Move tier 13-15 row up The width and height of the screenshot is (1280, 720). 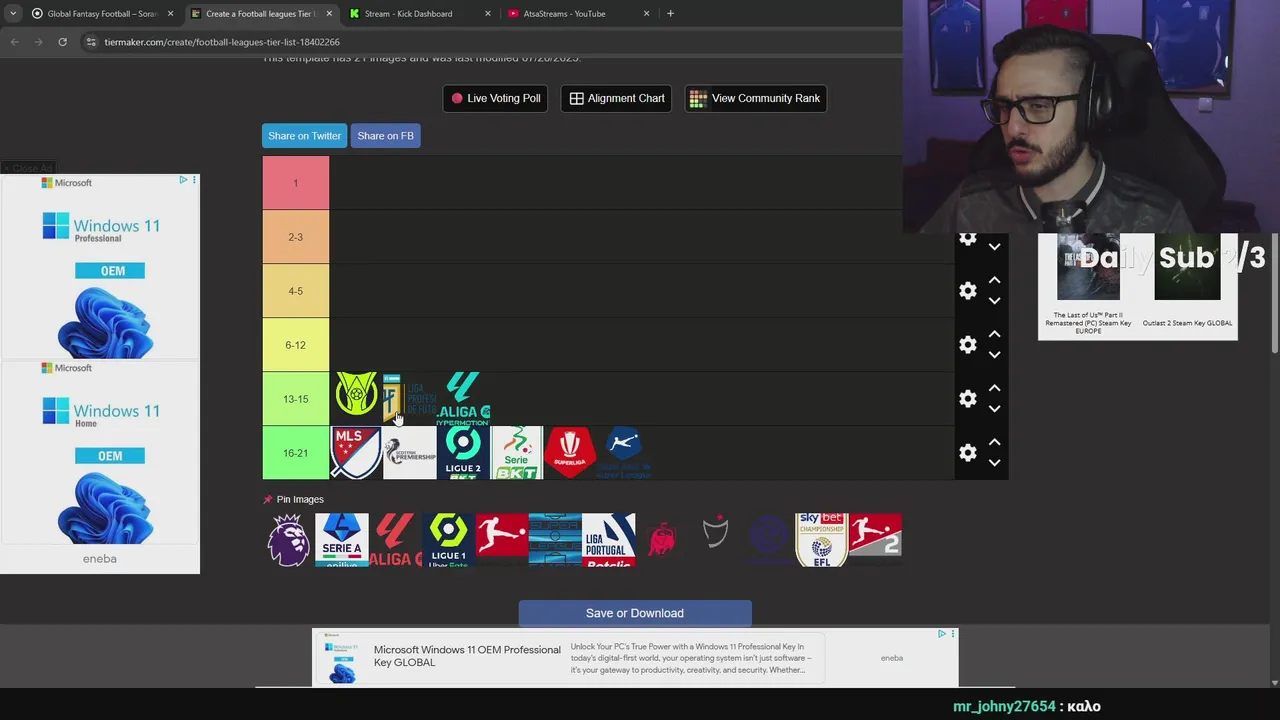(994, 388)
